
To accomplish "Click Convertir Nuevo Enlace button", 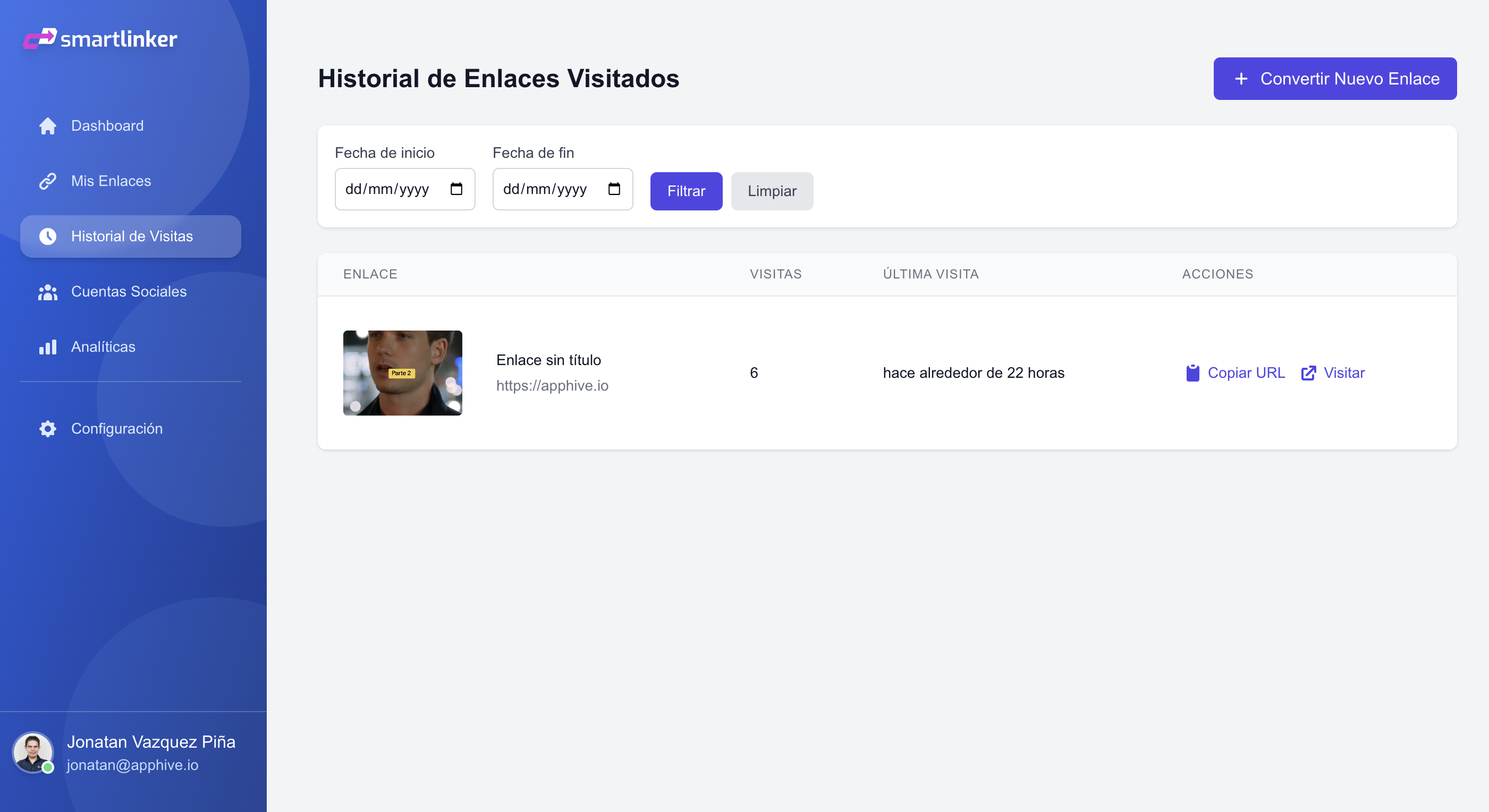I will point(1335,79).
